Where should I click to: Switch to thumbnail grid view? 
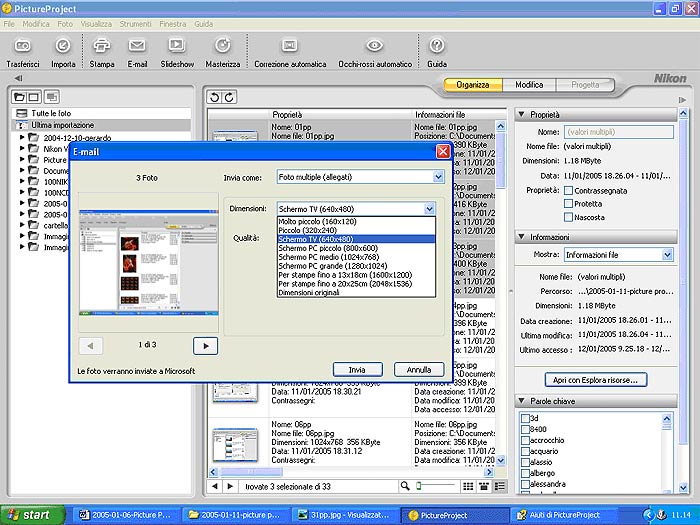(x=468, y=487)
